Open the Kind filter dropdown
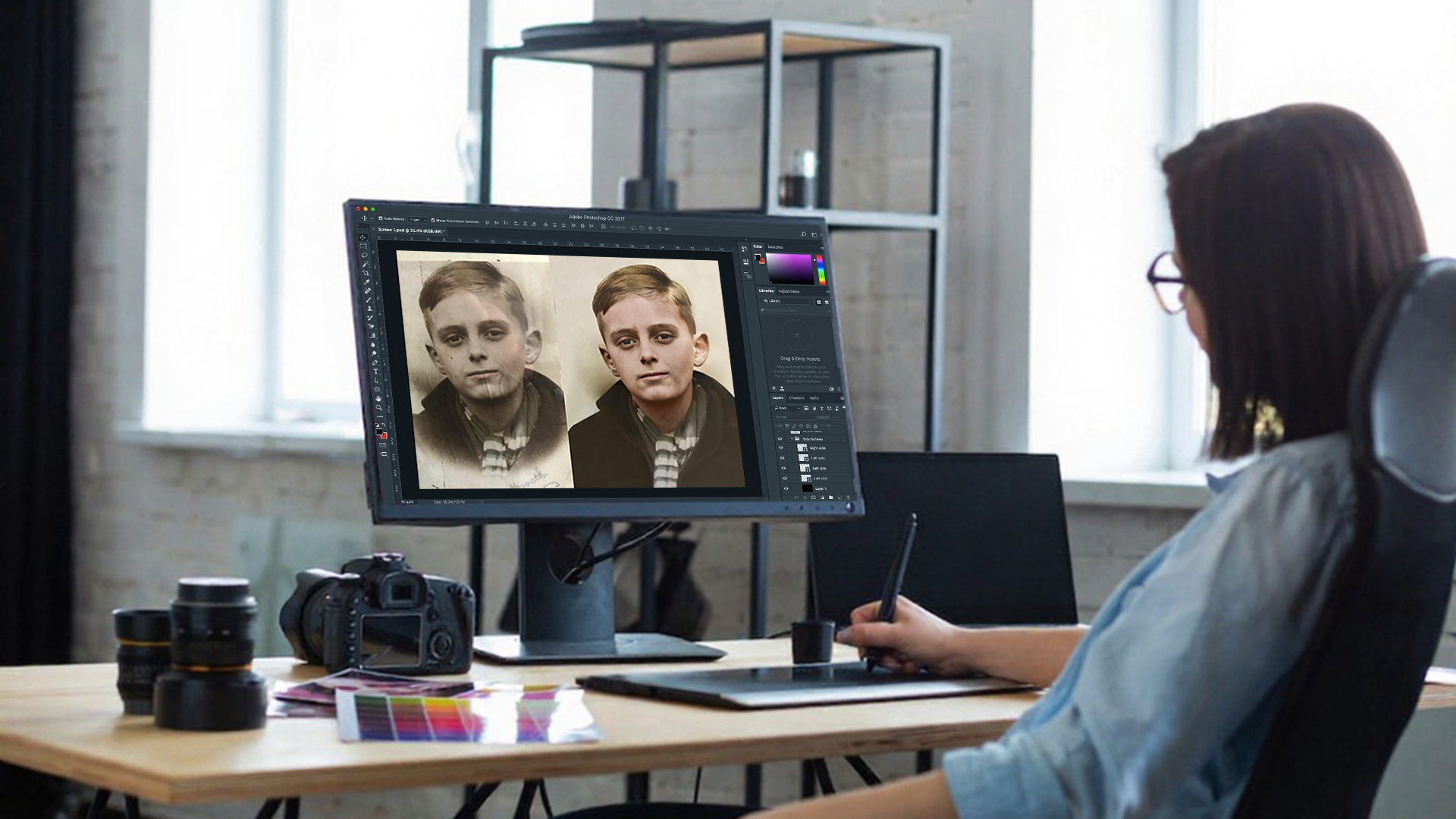The width and height of the screenshot is (1456, 819). 787,408
